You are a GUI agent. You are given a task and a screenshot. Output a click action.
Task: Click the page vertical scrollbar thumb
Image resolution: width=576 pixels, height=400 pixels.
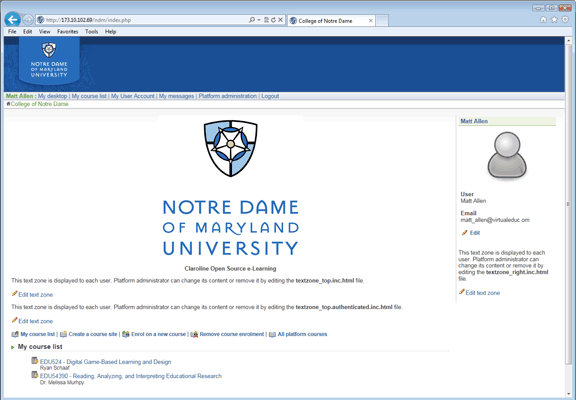pos(568,204)
